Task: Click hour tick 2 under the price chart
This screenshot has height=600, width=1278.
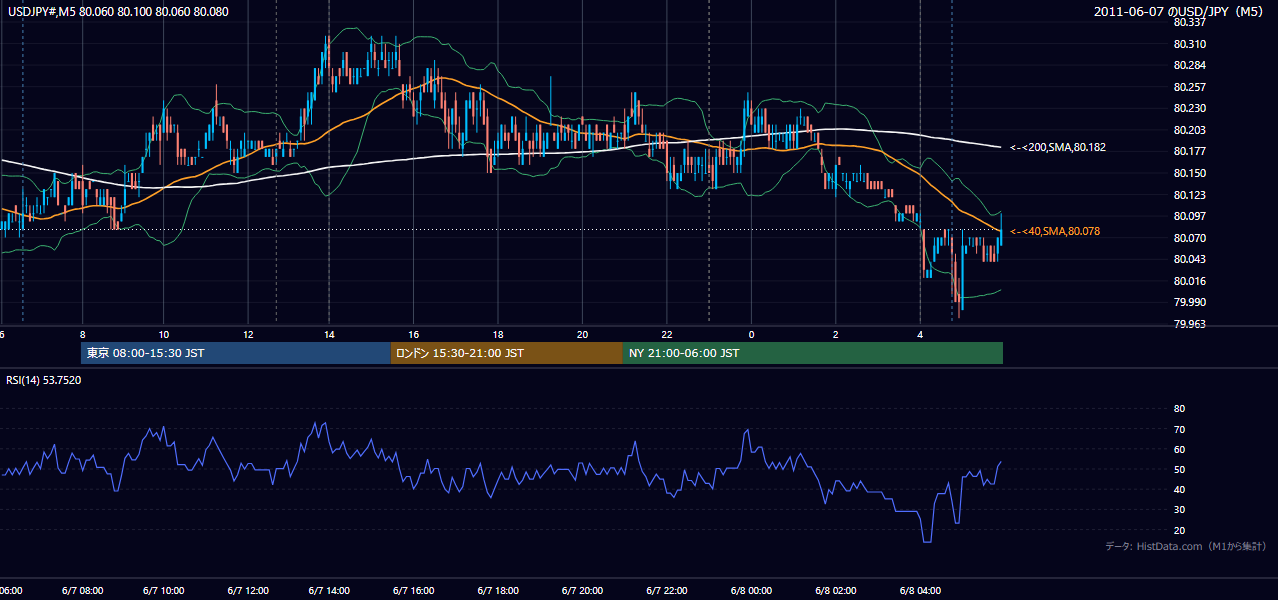Action: coord(835,334)
